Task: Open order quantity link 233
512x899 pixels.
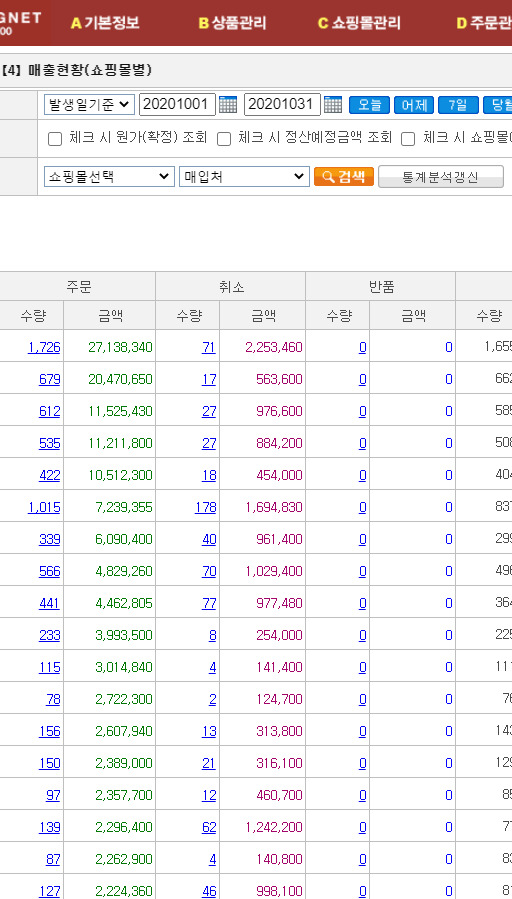Action: [50, 636]
